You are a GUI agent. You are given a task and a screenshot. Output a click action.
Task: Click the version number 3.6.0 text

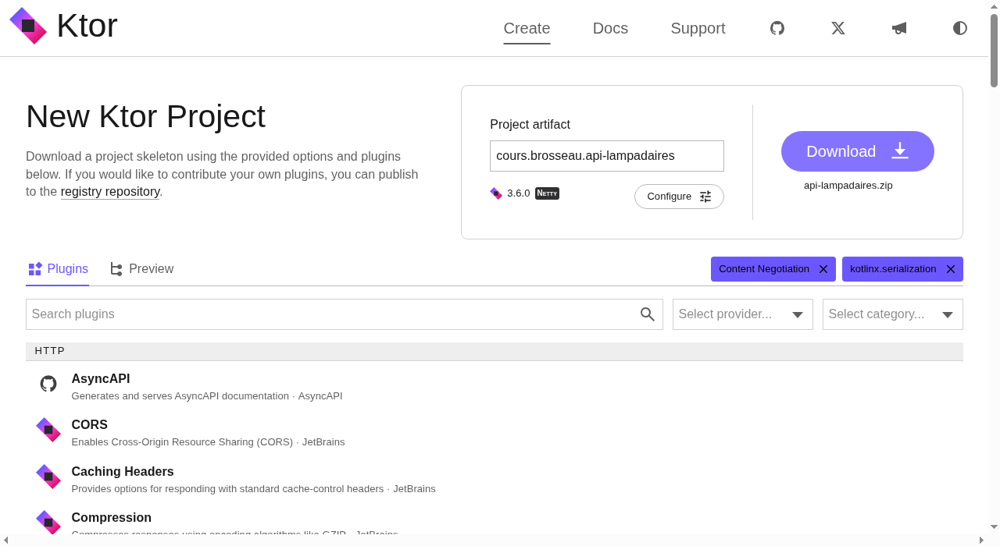518,193
